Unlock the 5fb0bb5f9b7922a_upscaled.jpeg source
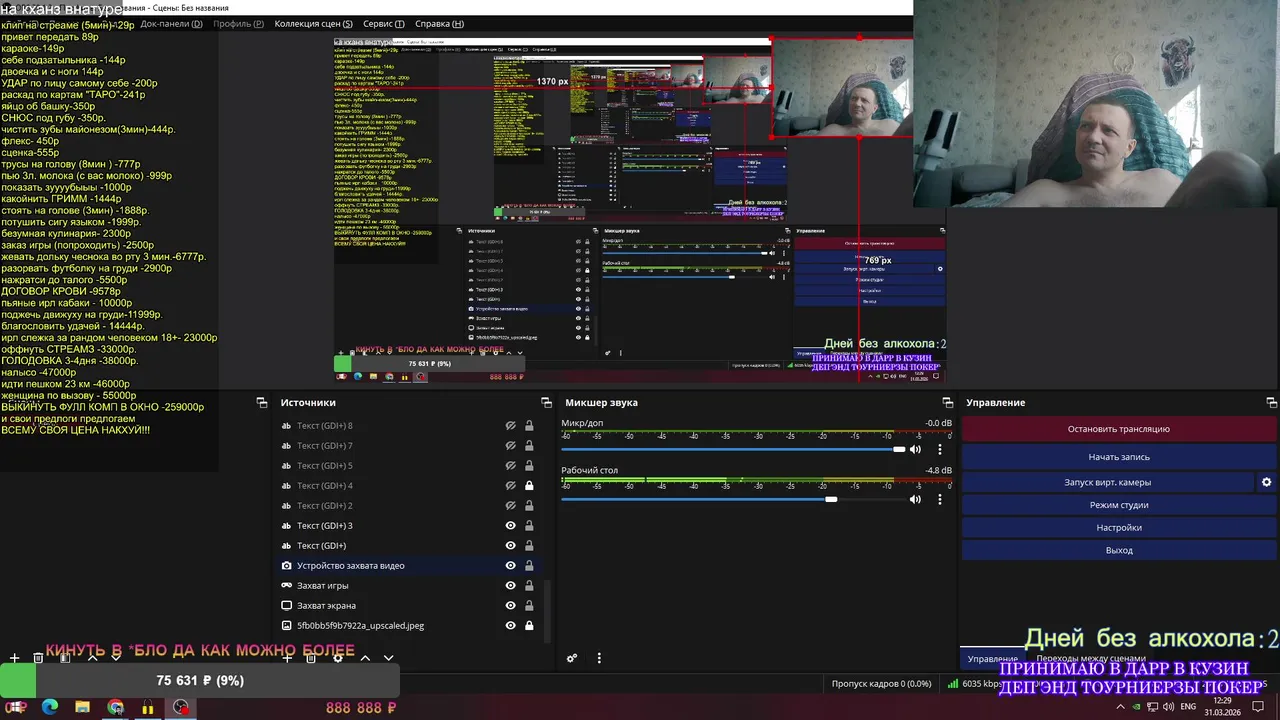Image resolution: width=1280 pixels, height=720 pixels. click(529, 626)
